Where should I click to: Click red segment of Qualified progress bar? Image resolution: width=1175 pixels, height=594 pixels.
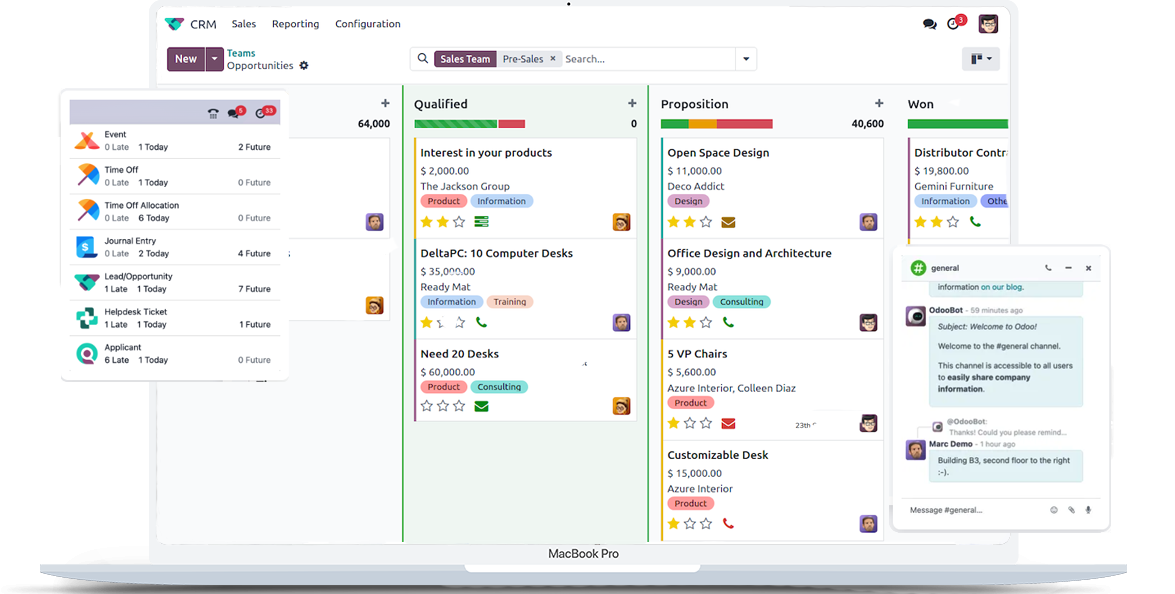pyautogui.click(x=512, y=124)
